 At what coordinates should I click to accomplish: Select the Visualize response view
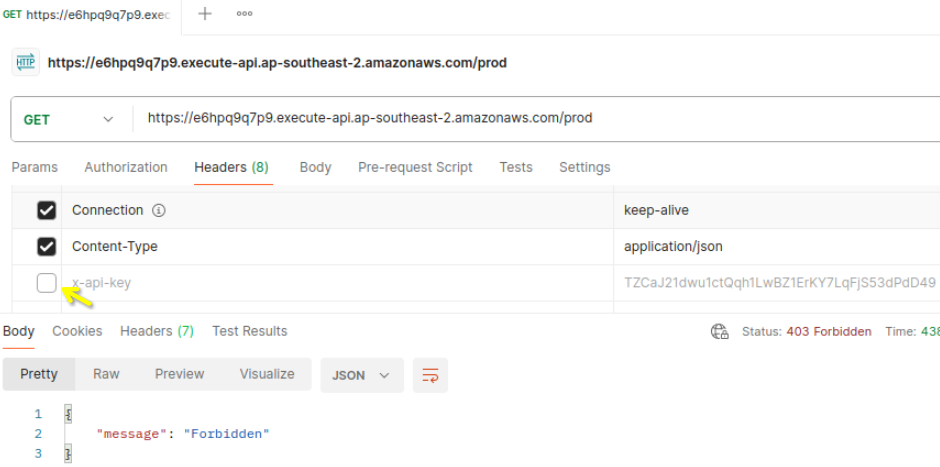(x=267, y=374)
